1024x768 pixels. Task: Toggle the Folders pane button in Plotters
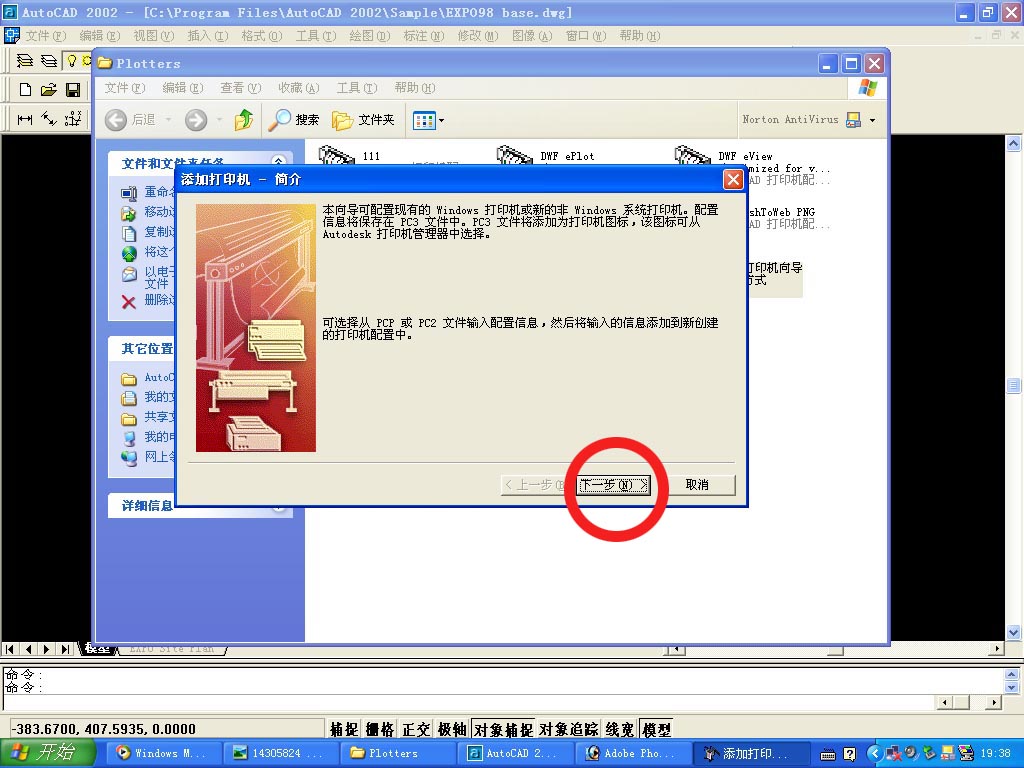(363, 120)
